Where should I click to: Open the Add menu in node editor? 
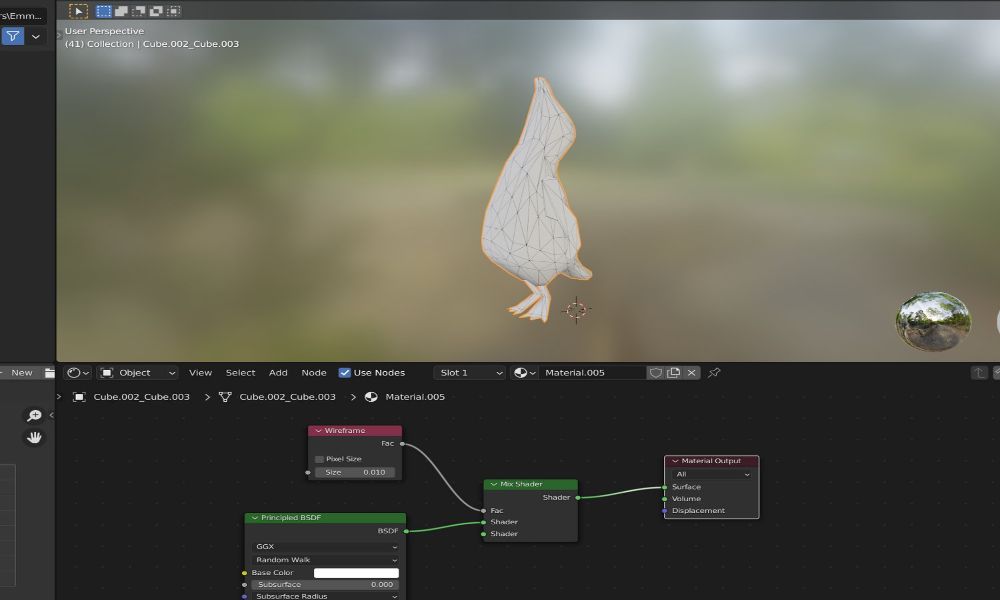click(278, 373)
